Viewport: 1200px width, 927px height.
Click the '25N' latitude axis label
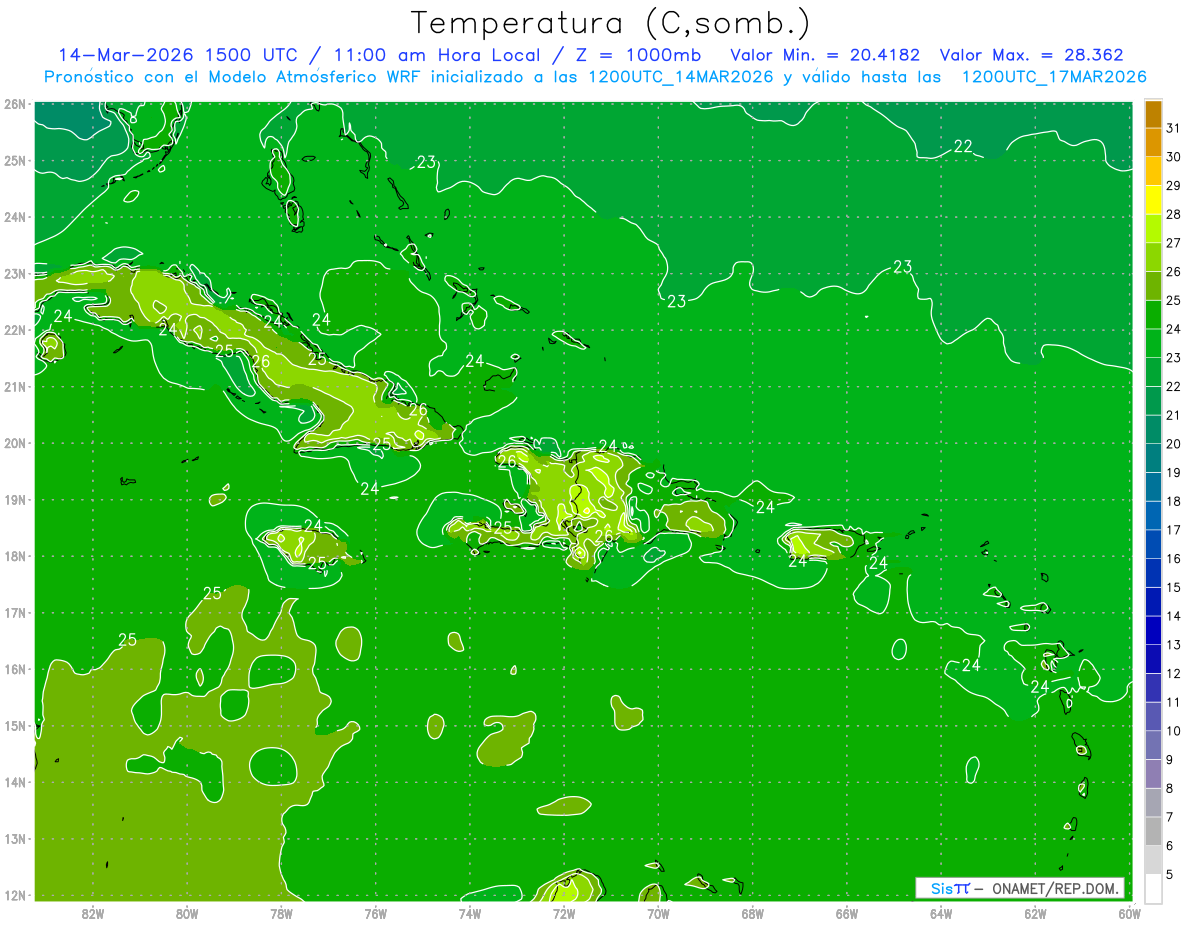click(x=15, y=160)
